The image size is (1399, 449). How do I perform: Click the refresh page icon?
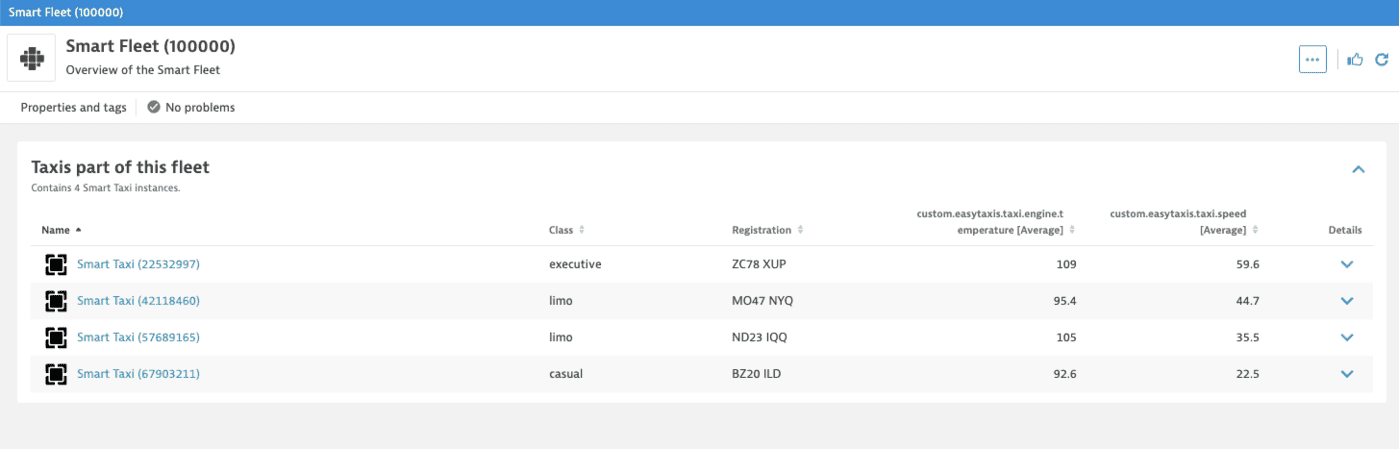1381,59
